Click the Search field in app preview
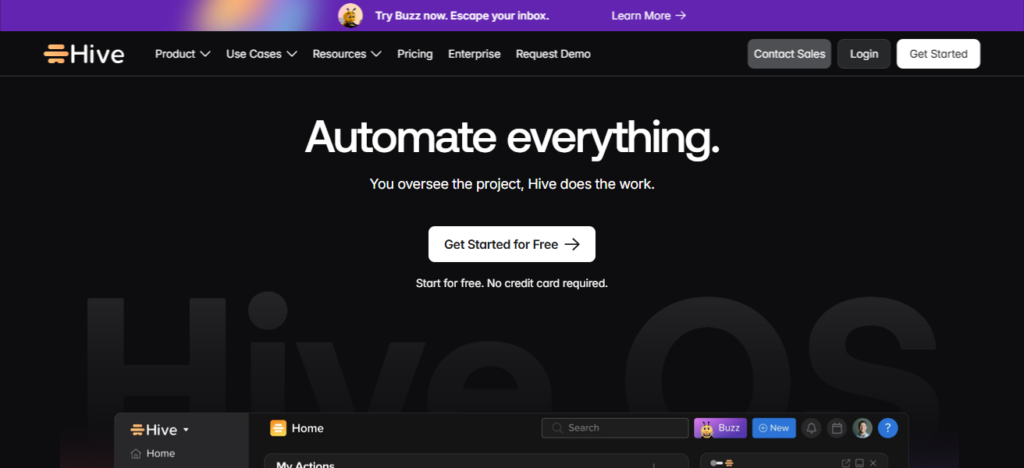 [615, 428]
